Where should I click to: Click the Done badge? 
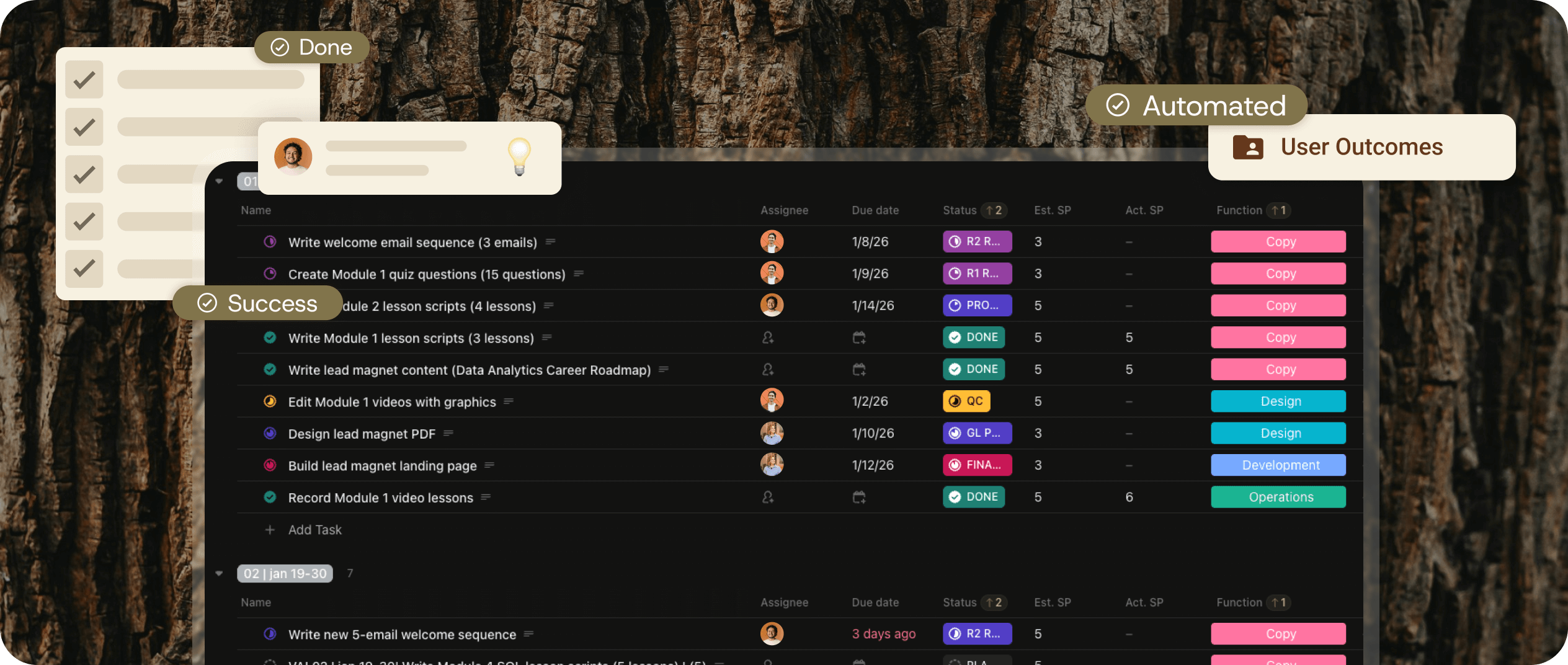pyautogui.click(x=312, y=47)
